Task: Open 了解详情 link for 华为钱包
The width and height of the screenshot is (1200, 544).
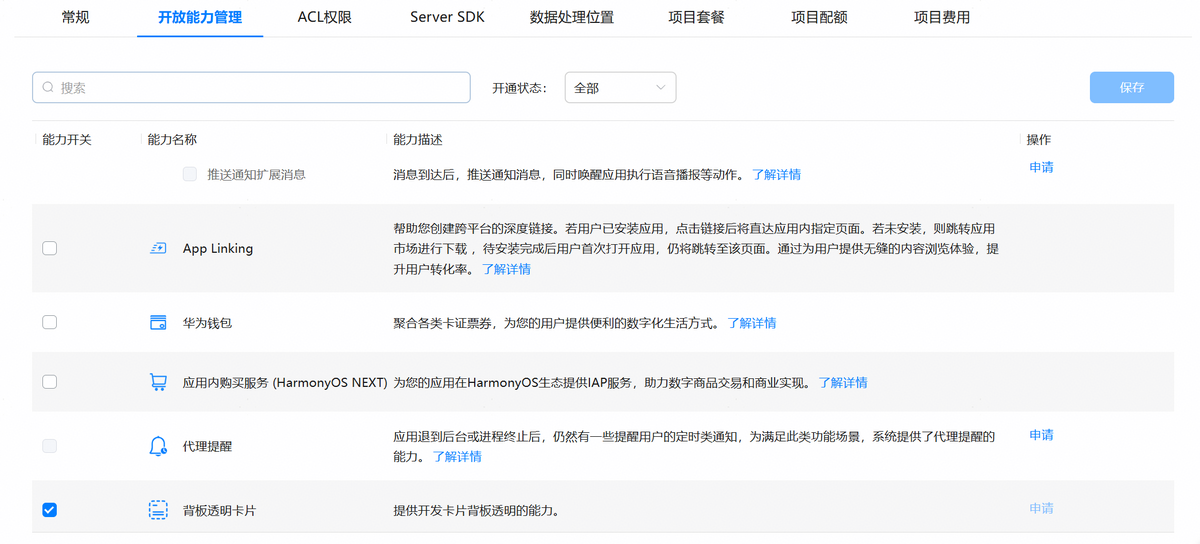Action: 751,323
